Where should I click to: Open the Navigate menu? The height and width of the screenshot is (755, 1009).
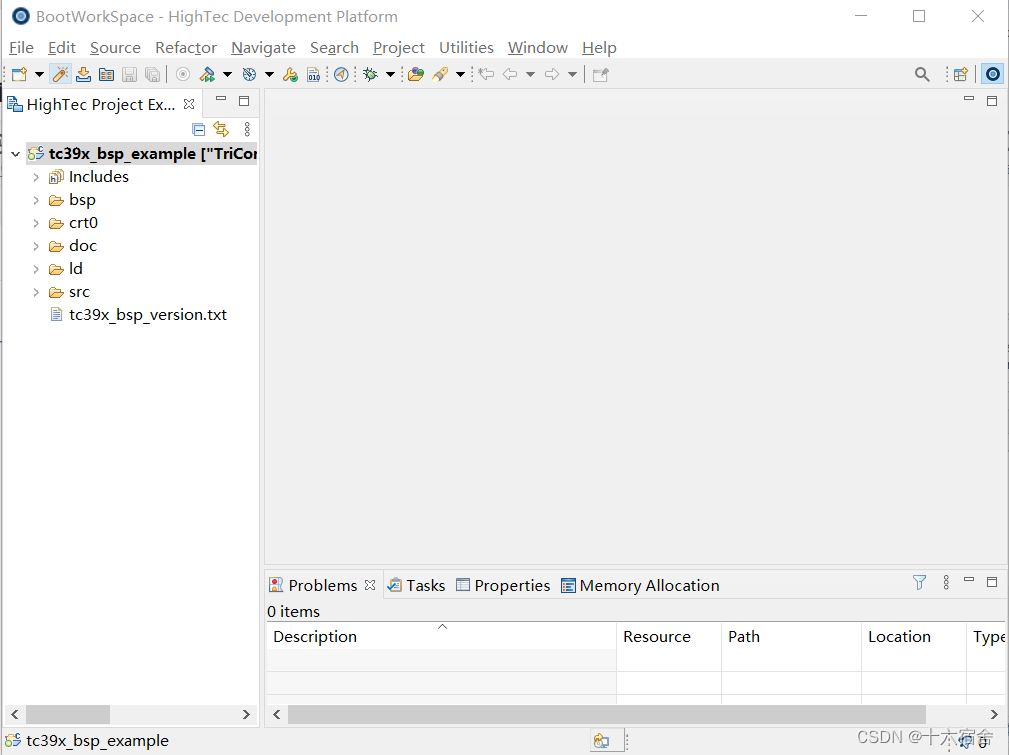pos(263,48)
